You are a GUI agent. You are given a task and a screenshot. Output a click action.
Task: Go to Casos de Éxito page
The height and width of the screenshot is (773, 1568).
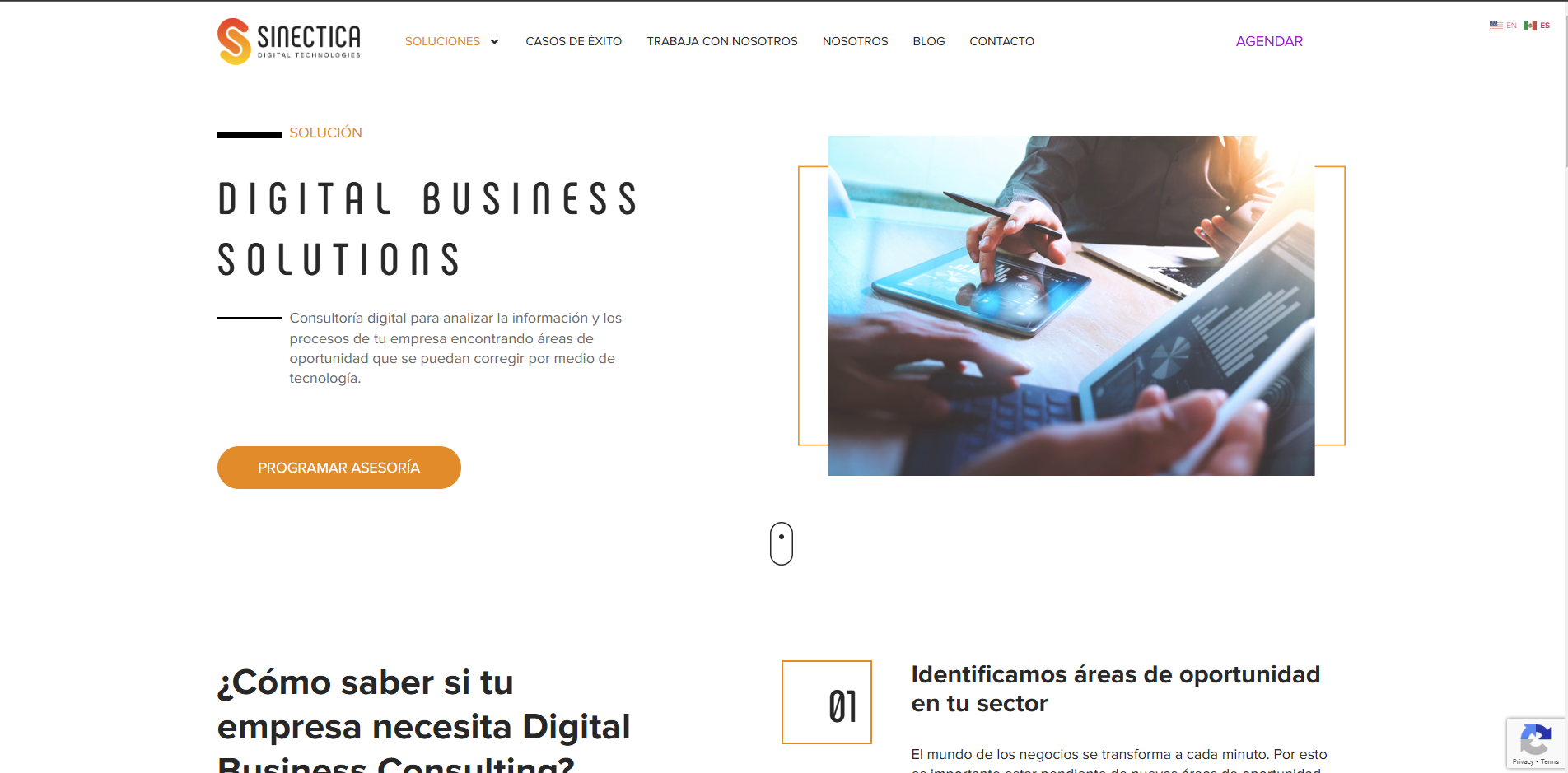point(574,41)
